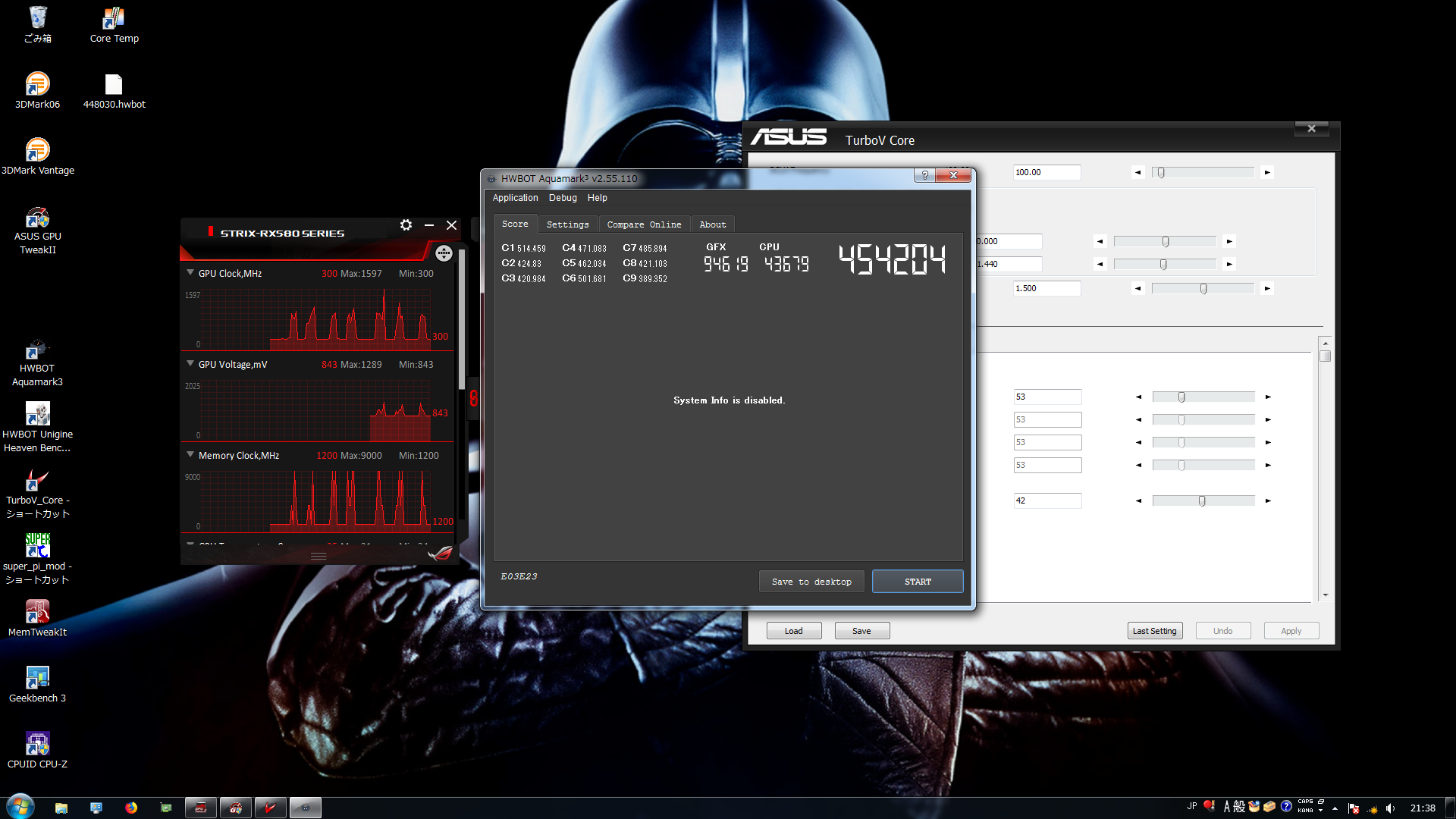
Task: Click the Apply button in TurboV Core
Action: point(1291,631)
